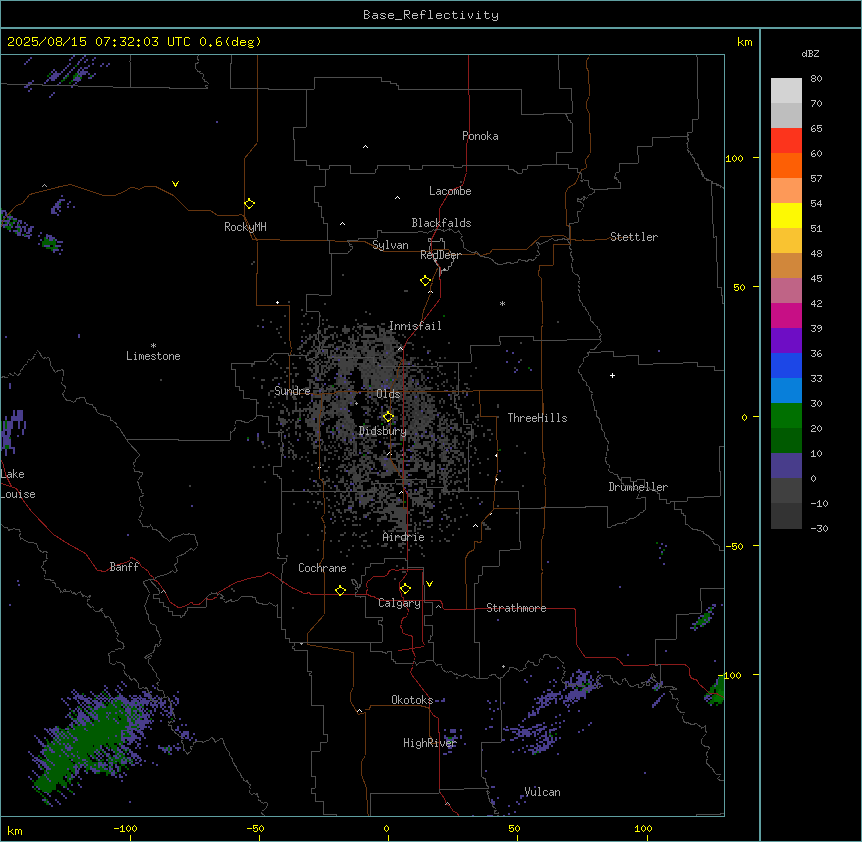
Task: Click the Lake Louise label
Action: pos(18,484)
